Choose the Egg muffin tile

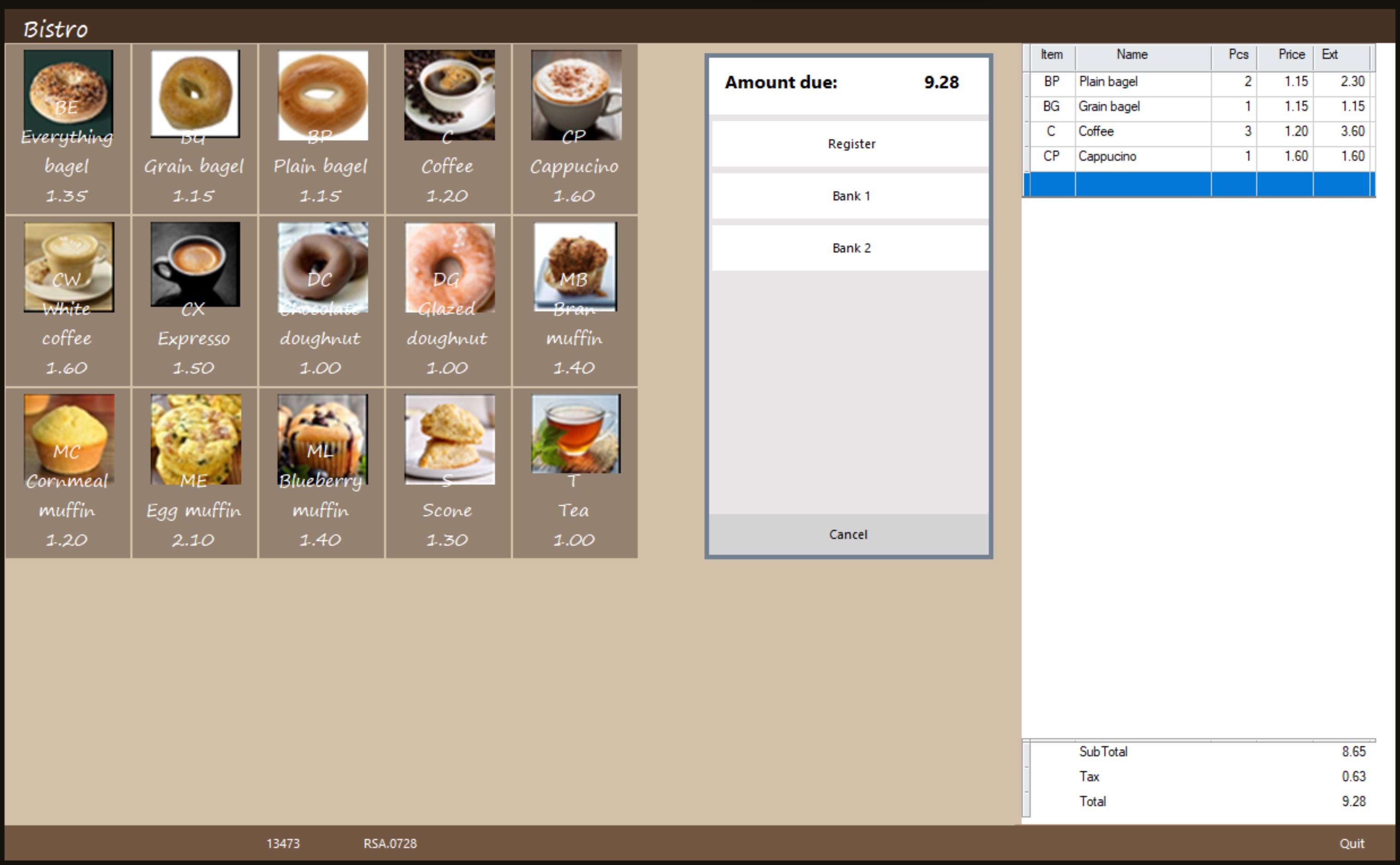[195, 472]
